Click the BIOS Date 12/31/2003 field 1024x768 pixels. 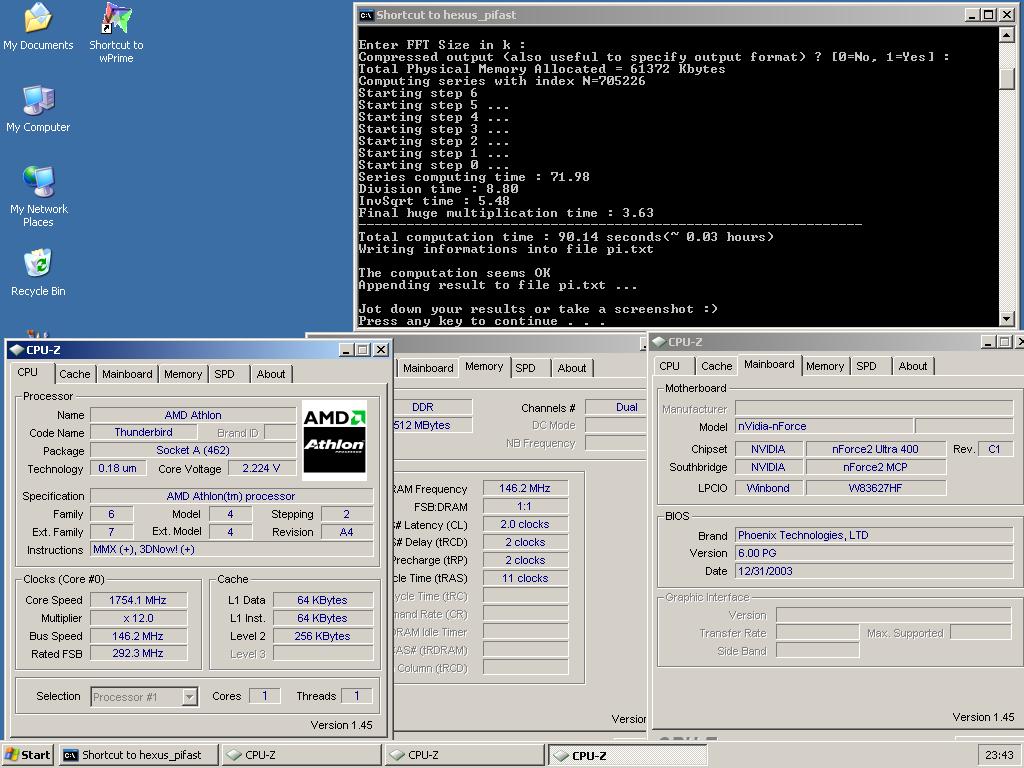click(x=874, y=571)
